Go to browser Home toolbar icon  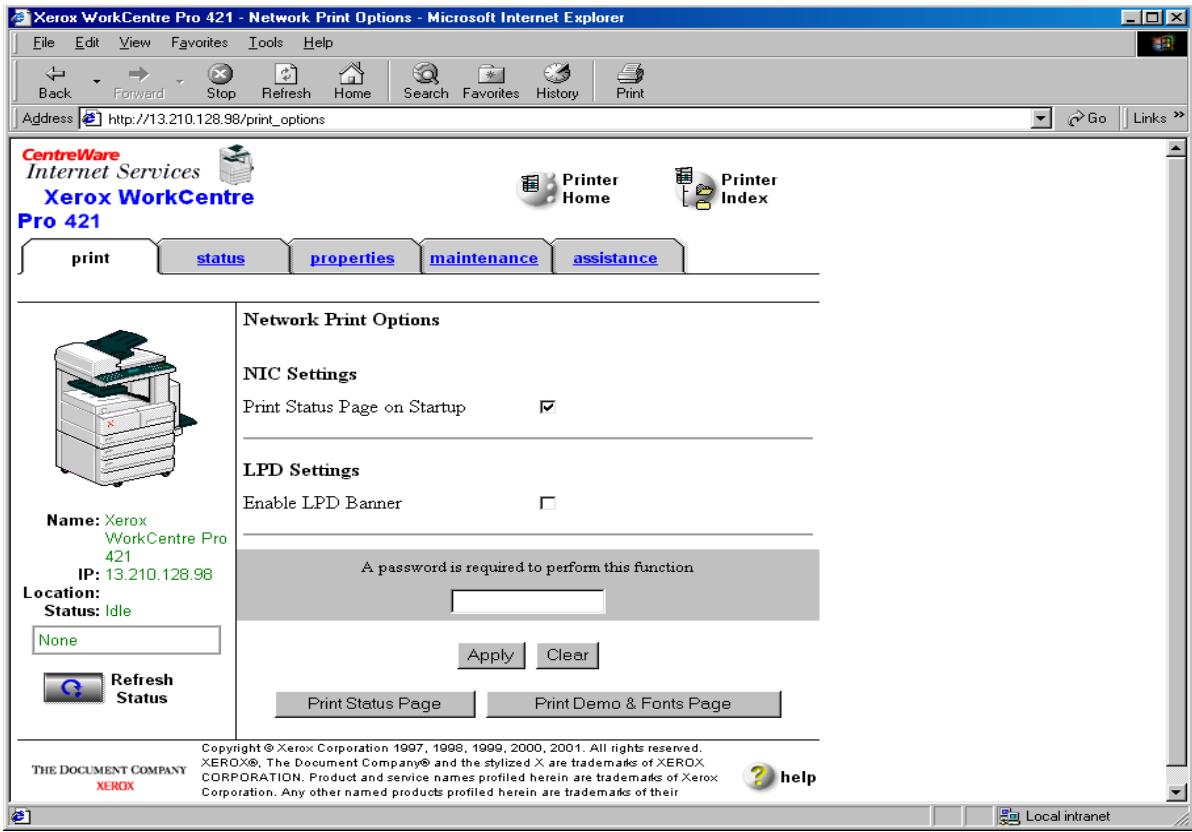pos(352,81)
